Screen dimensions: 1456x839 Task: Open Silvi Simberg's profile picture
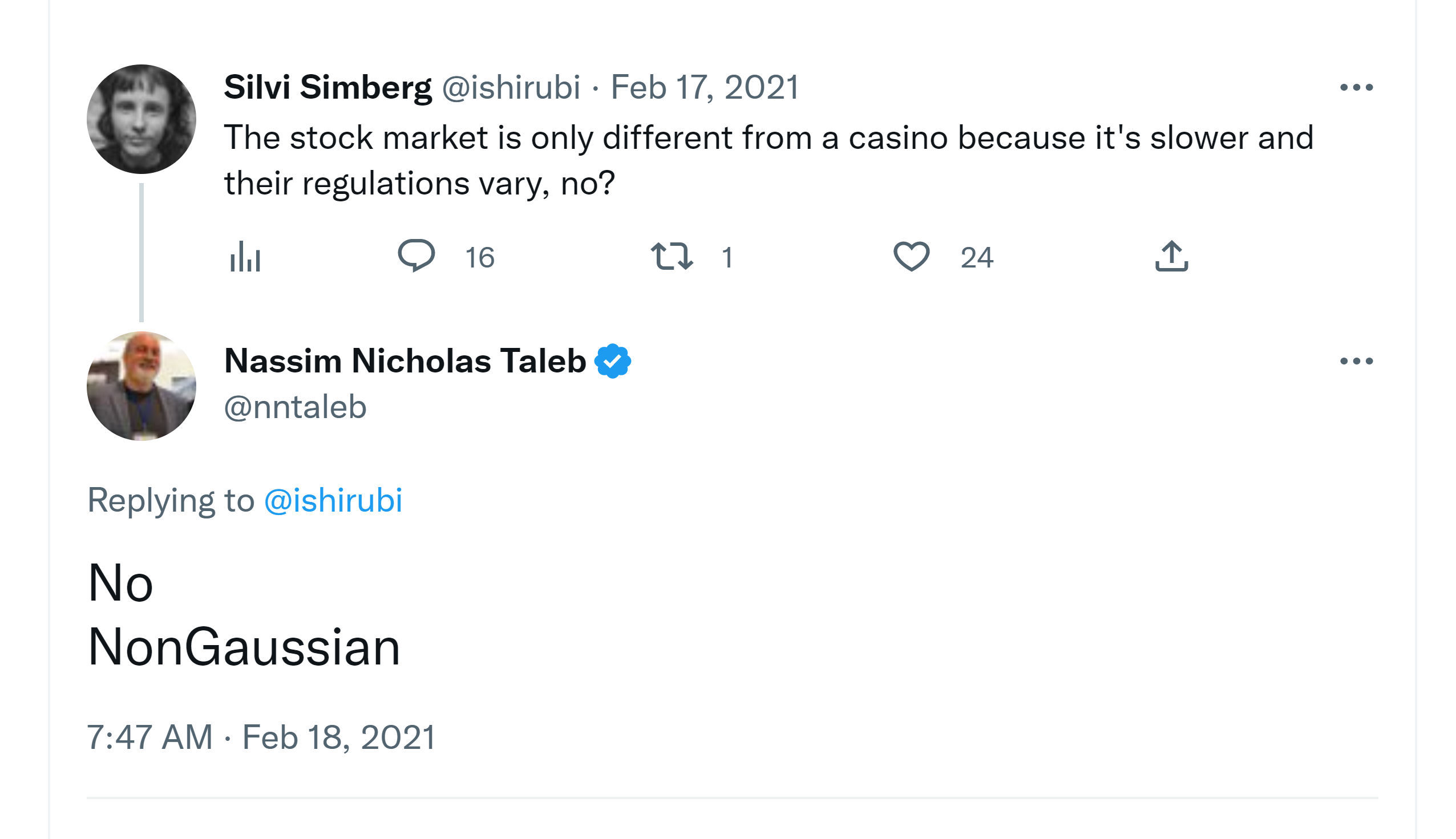coord(141,119)
